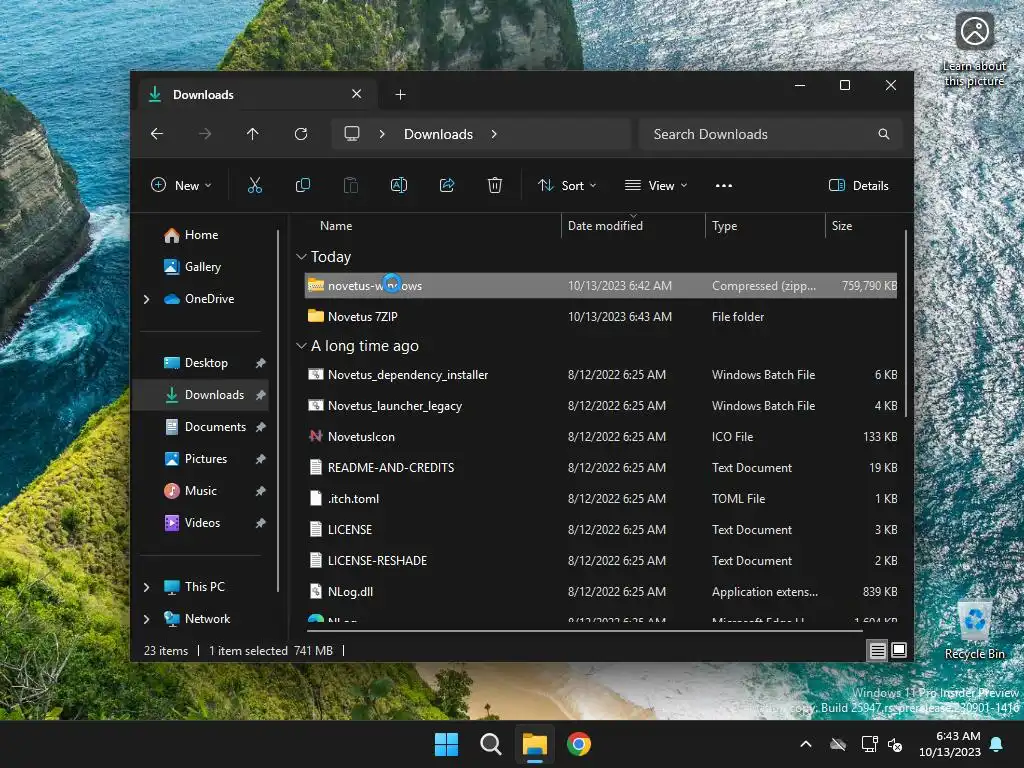Screen dimensions: 1024x768
Task: Open the See more three-dots menu
Action: [724, 185]
